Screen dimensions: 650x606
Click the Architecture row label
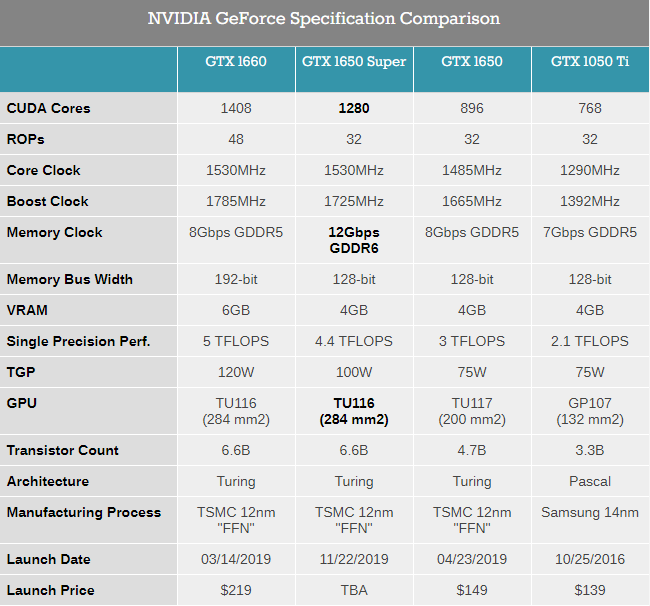click(48, 481)
